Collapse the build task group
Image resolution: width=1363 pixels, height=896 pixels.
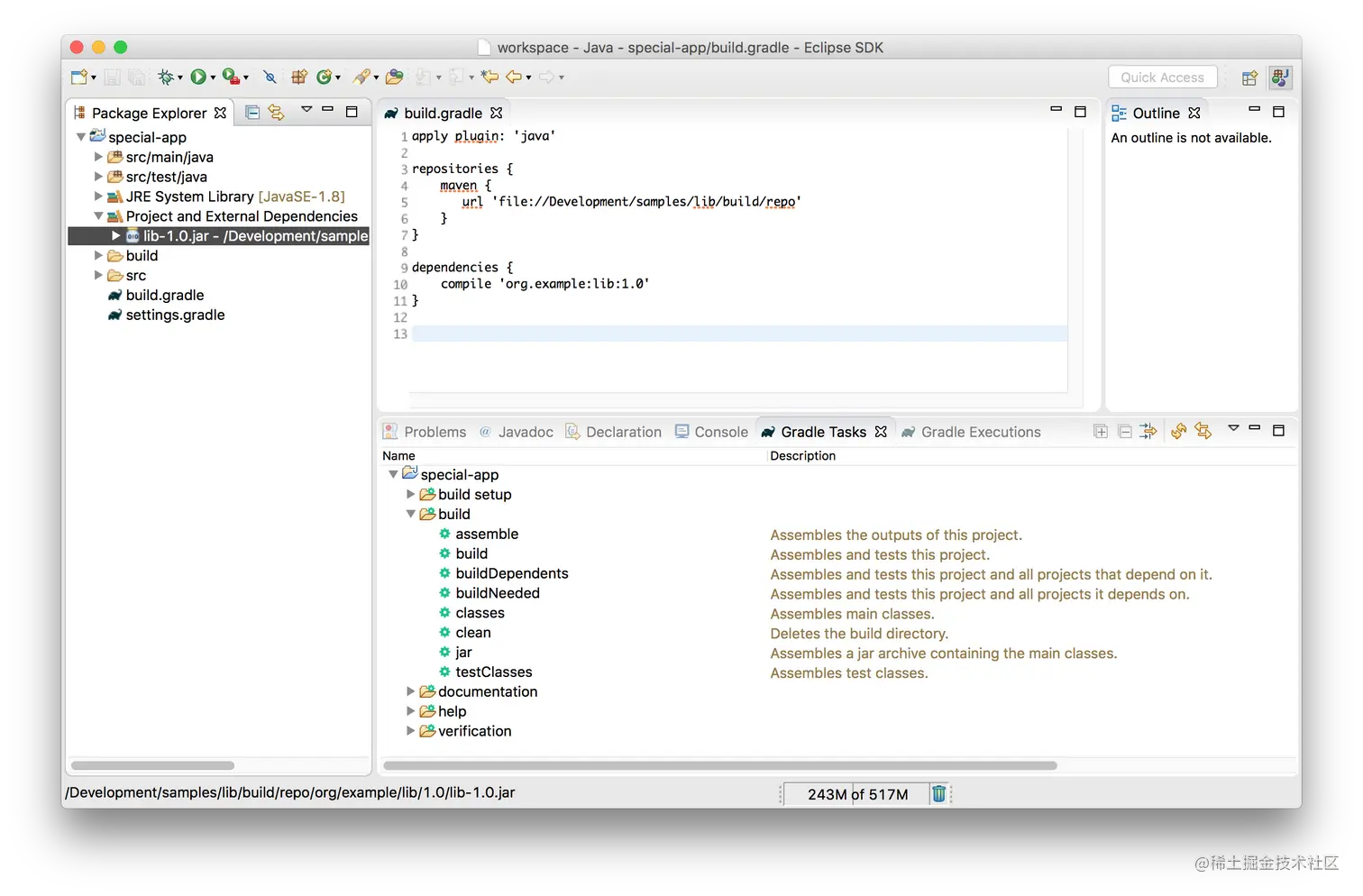click(411, 514)
